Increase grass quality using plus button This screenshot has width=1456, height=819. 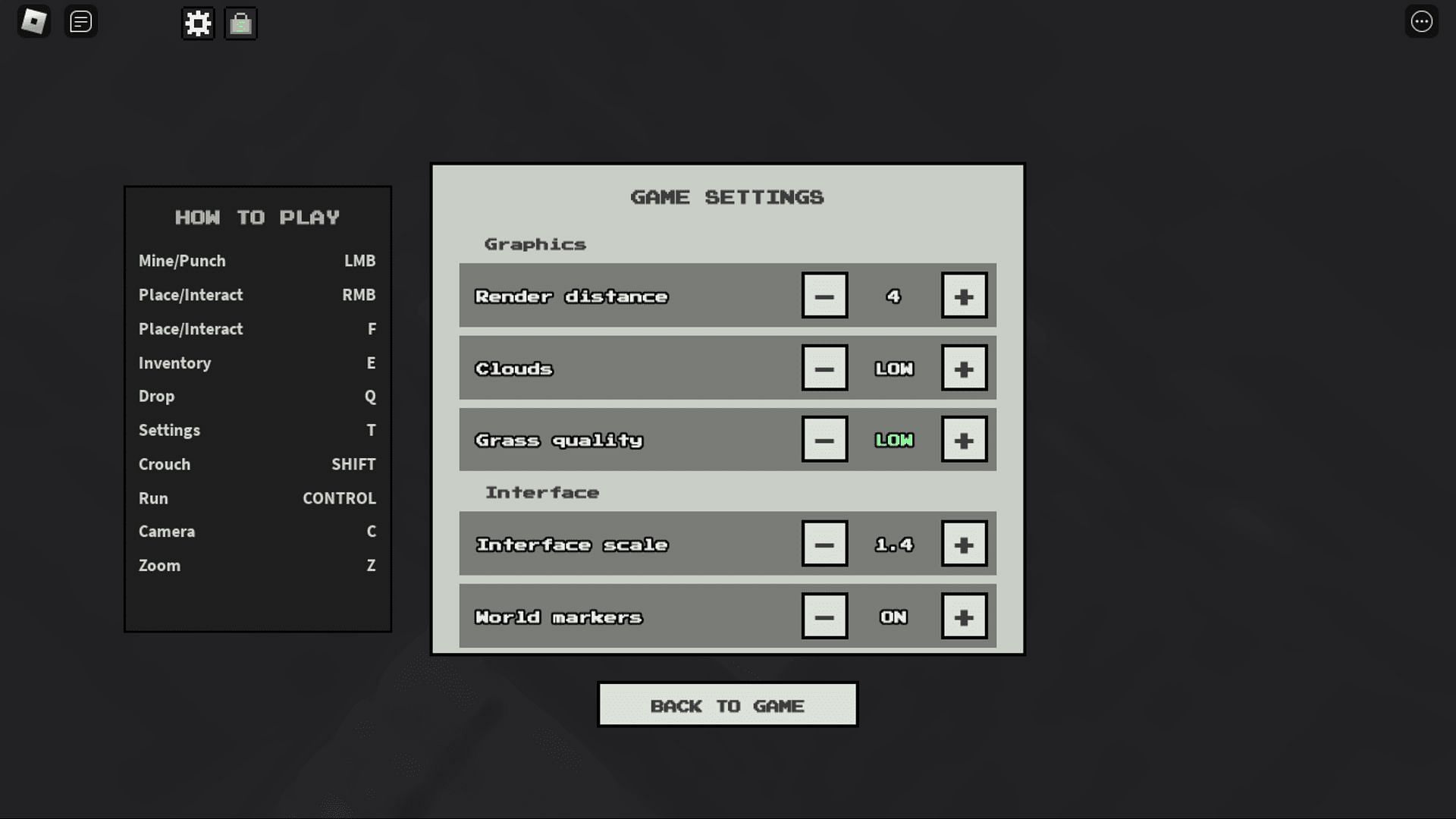(x=963, y=440)
